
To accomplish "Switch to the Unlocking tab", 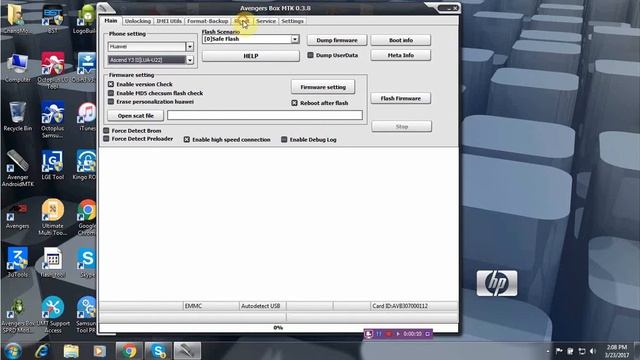I will 138,21.
